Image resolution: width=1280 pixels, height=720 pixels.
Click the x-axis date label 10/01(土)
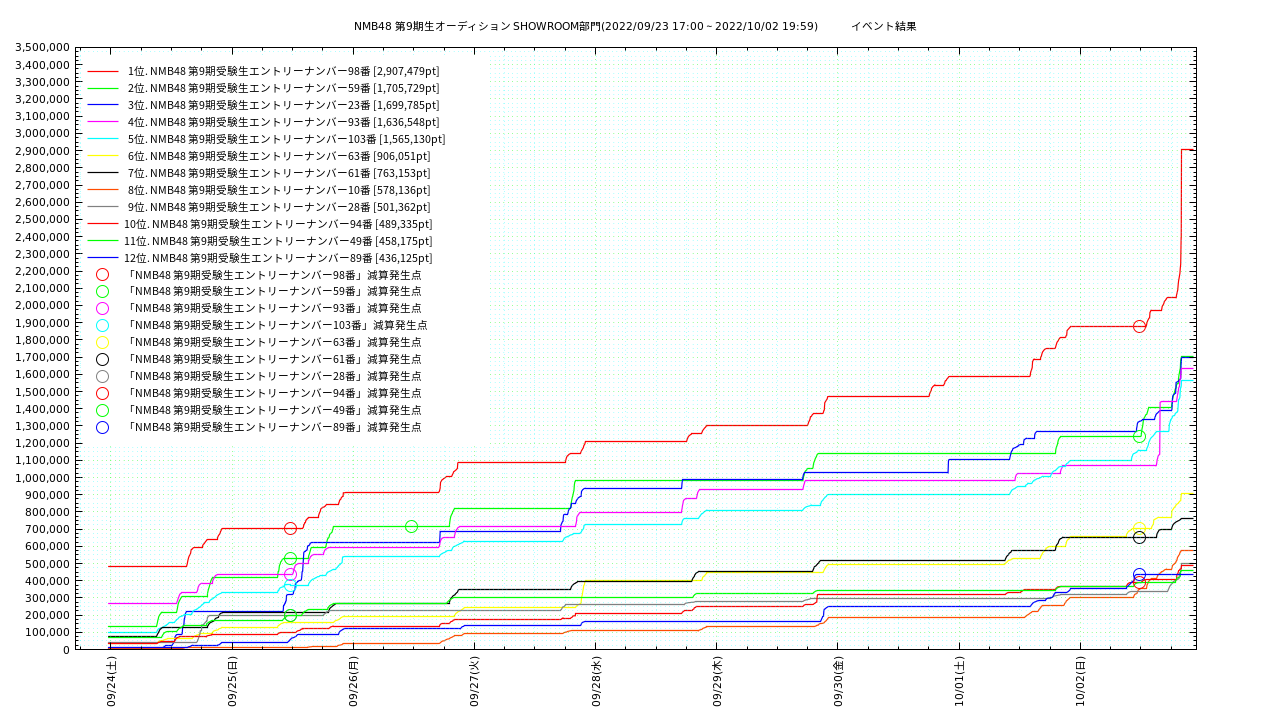coord(958,681)
